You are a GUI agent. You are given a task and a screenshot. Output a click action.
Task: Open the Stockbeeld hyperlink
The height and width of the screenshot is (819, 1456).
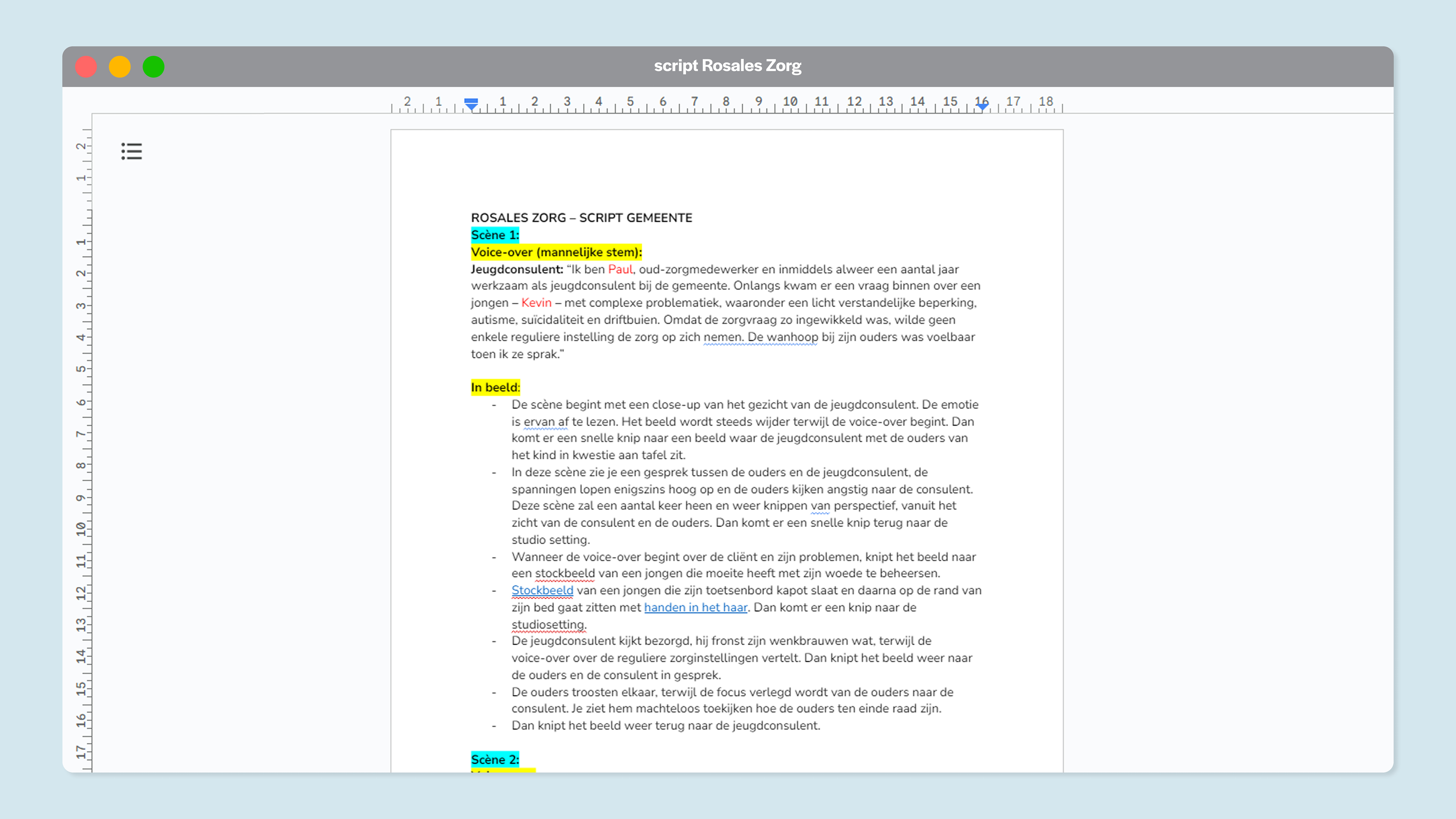tap(542, 590)
